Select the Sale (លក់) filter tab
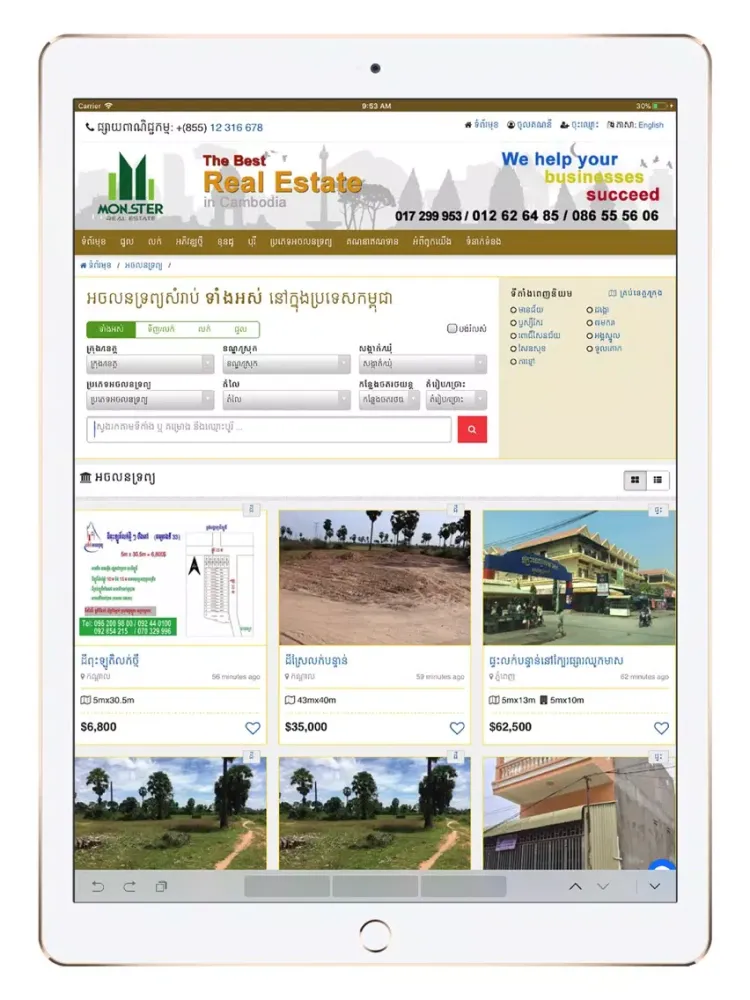The width and height of the screenshot is (750, 1000). (204, 329)
